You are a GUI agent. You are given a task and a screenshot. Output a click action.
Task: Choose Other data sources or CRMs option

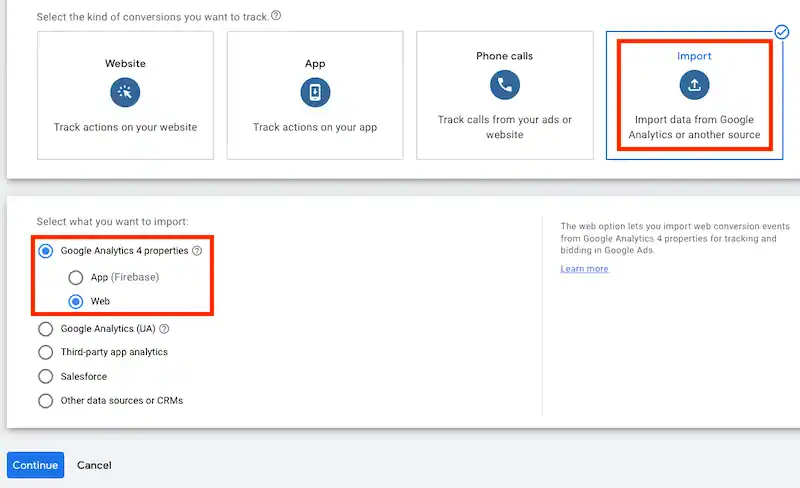tap(45, 401)
